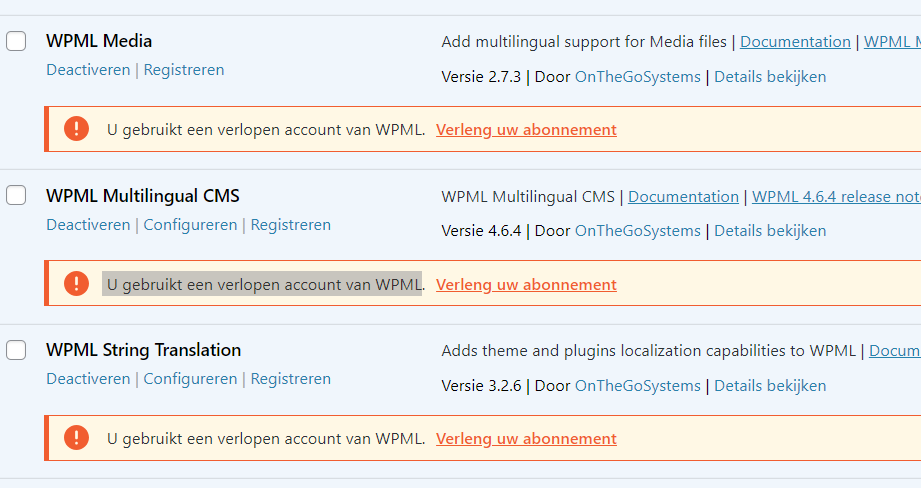Click Deactiveren under WPML Multilingual CMS
The width and height of the screenshot is (921, 488).
[88, 225]
